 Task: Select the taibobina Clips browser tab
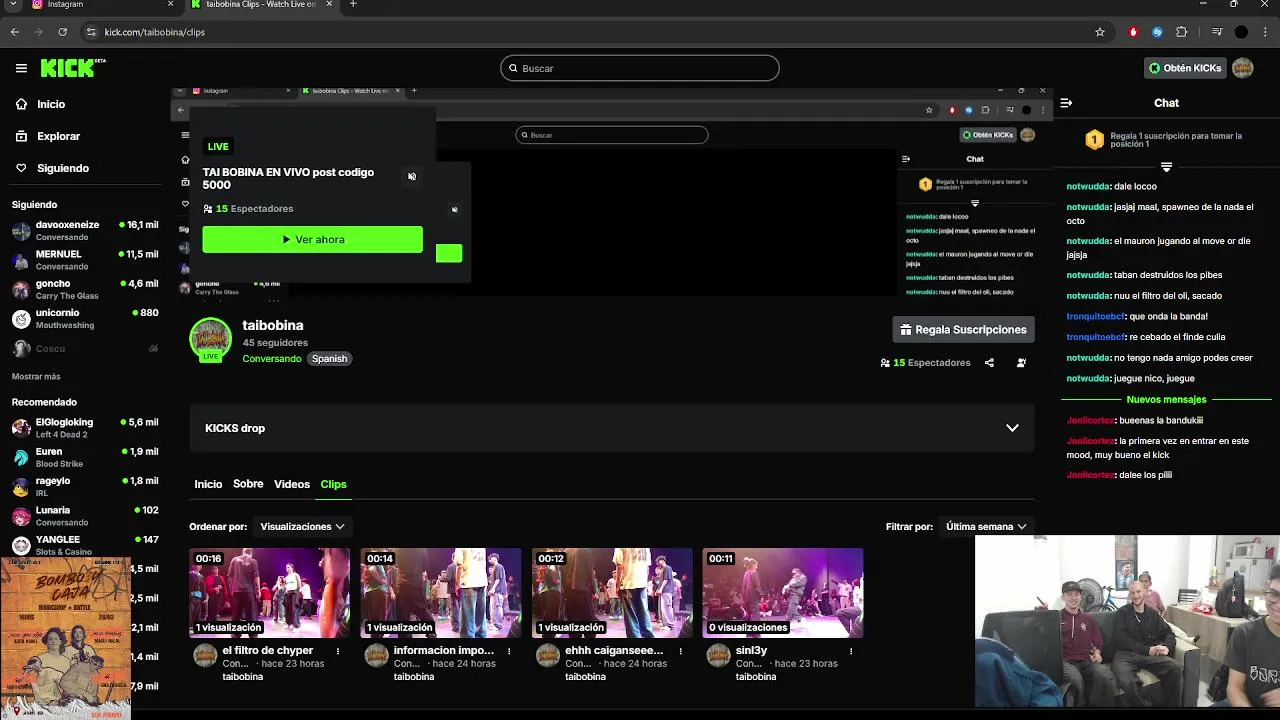[x=262, y=4]
